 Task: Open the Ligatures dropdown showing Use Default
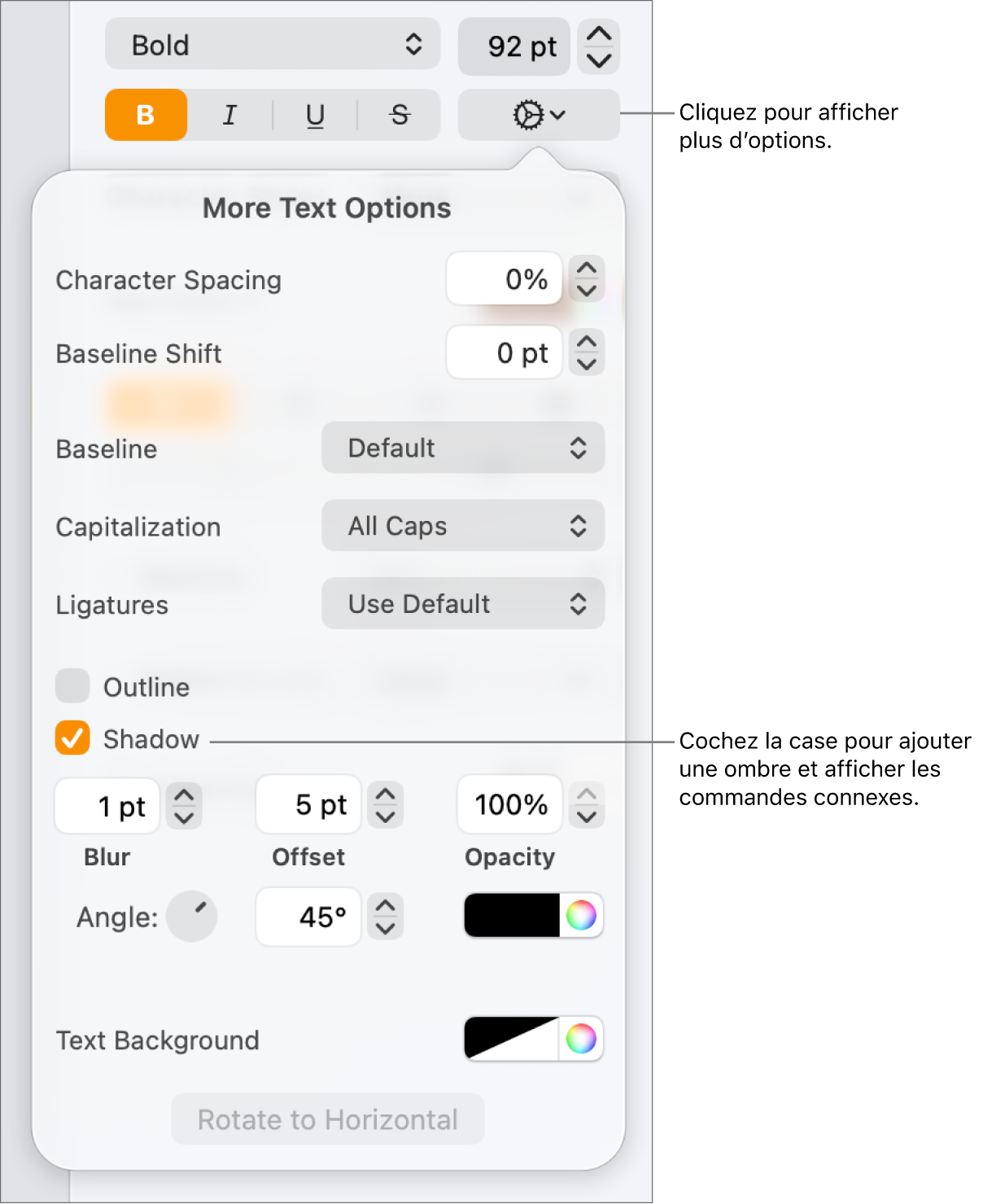coord(462,603)
